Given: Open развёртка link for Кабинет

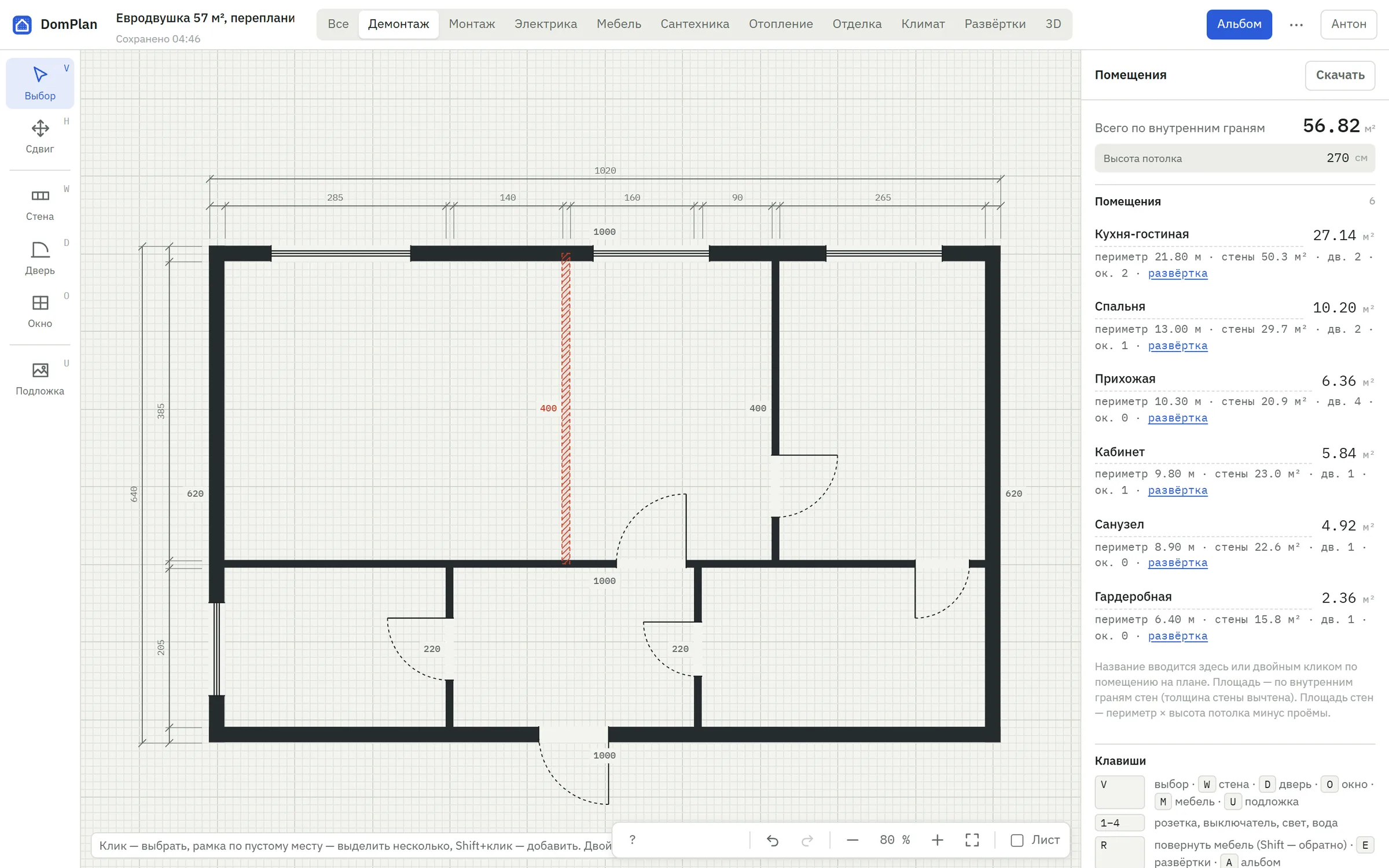Looking at the screenshot, I should (x=1178, y=490).
